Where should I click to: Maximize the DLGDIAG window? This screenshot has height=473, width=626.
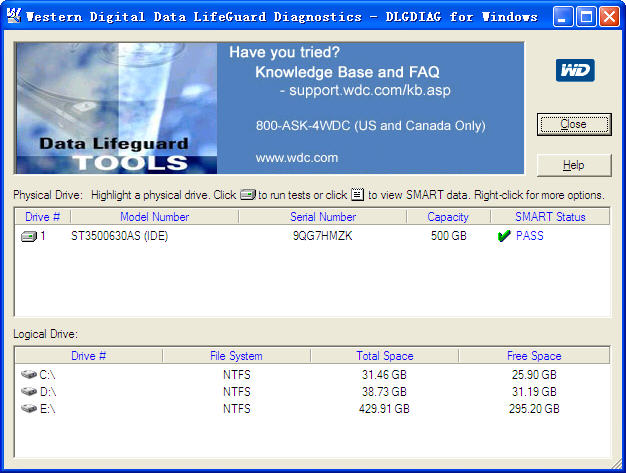pyautogui.click(x=586, y=16)
